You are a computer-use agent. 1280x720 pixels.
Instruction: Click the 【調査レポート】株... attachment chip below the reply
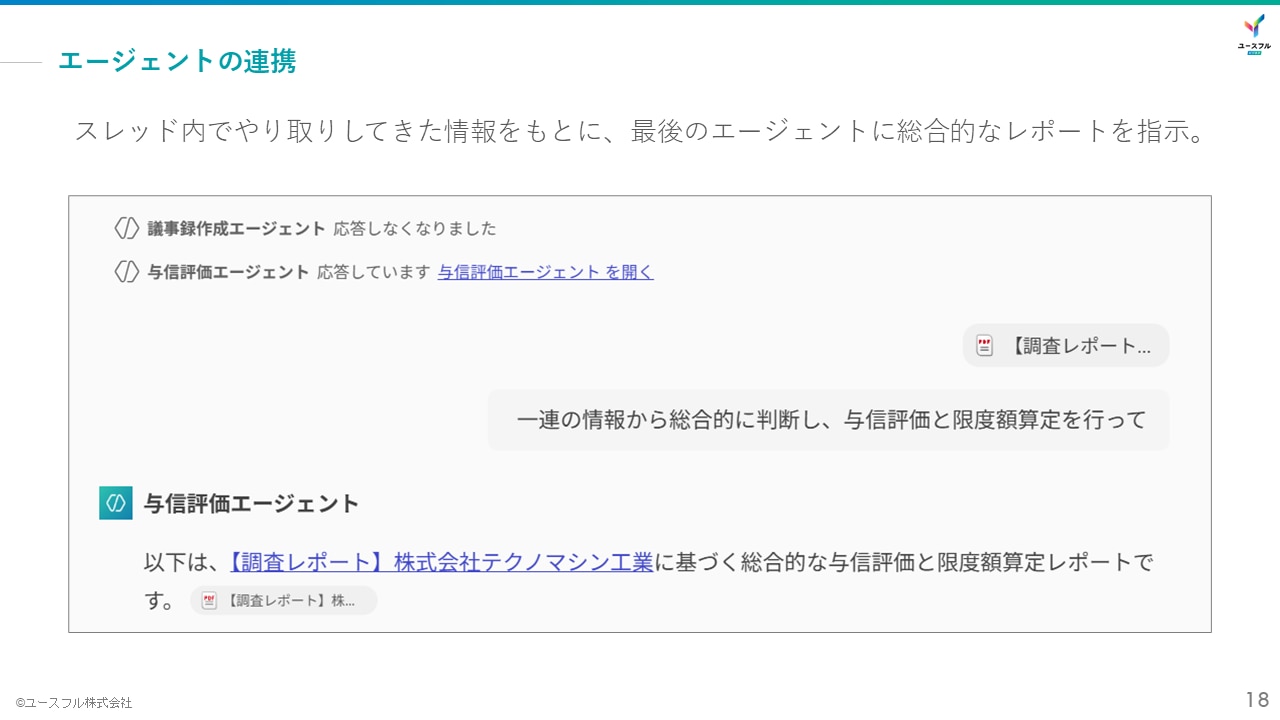284,600
